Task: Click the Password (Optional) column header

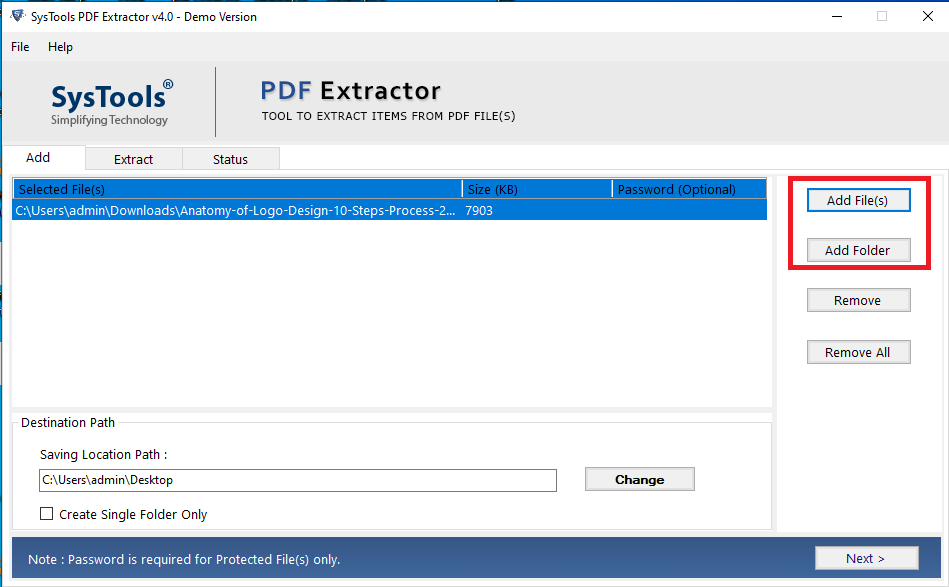Action: coord(689,189)
